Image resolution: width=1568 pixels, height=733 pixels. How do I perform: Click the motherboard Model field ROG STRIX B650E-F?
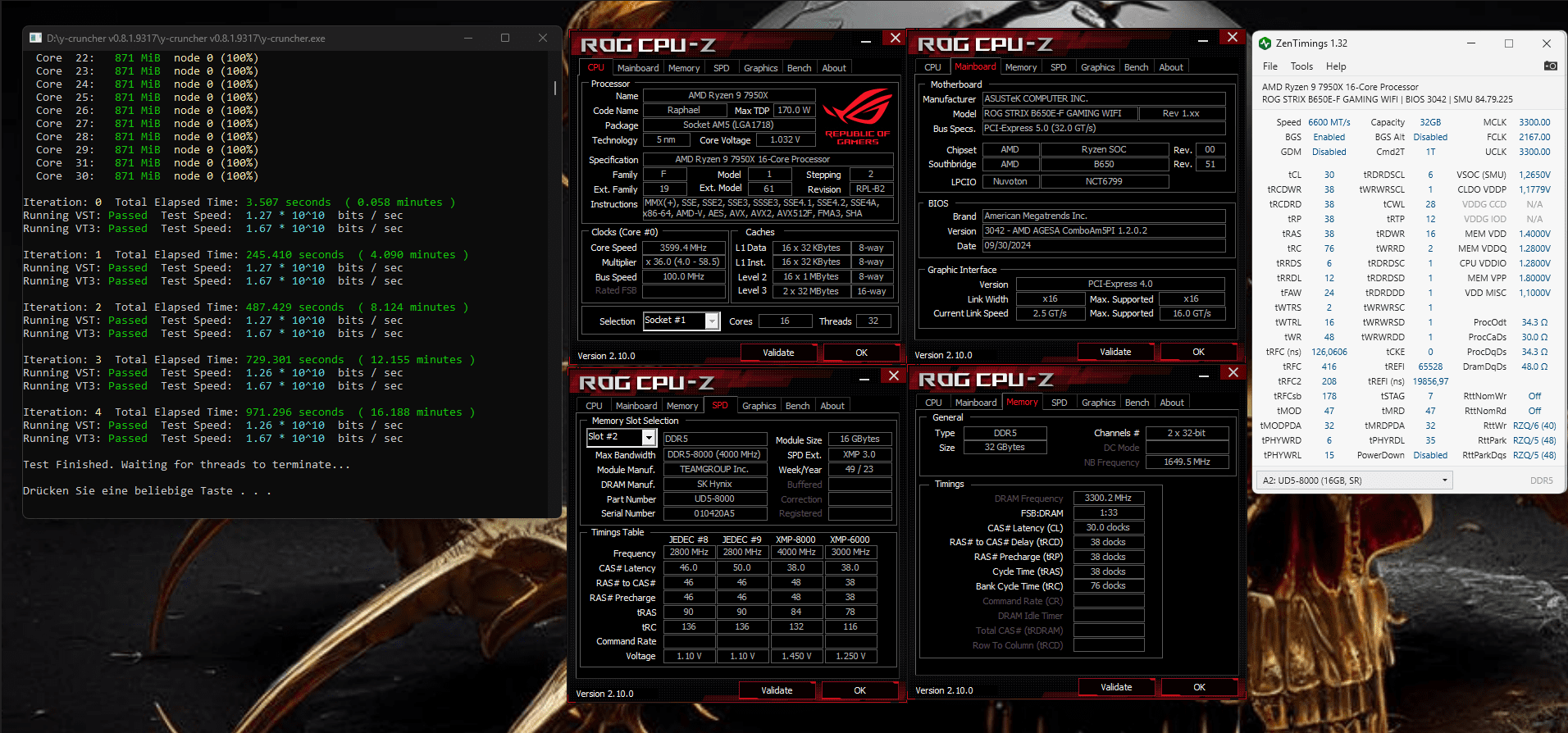pyautogui.click(x=1058, y=113)
